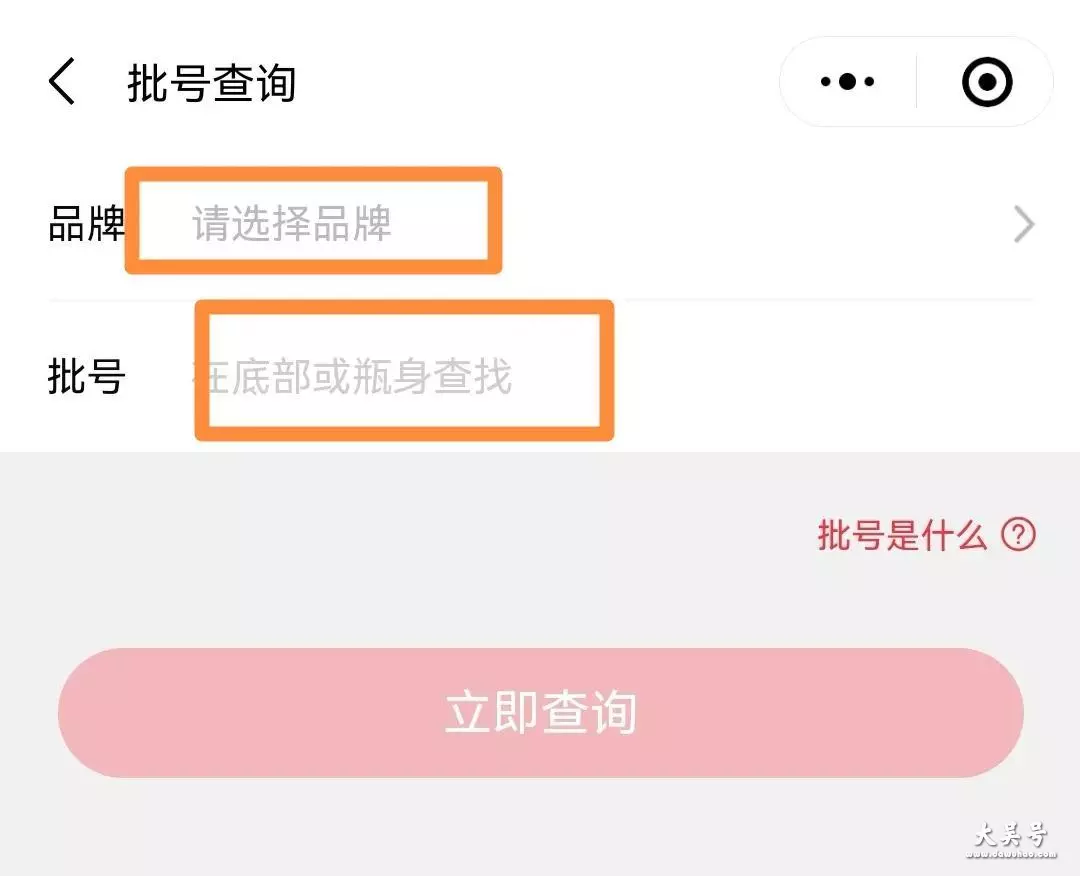The width and height of the screenshot is (1080, 876).
Task: Click the 大吴号 watermark logo
Action: (1010, 834)
